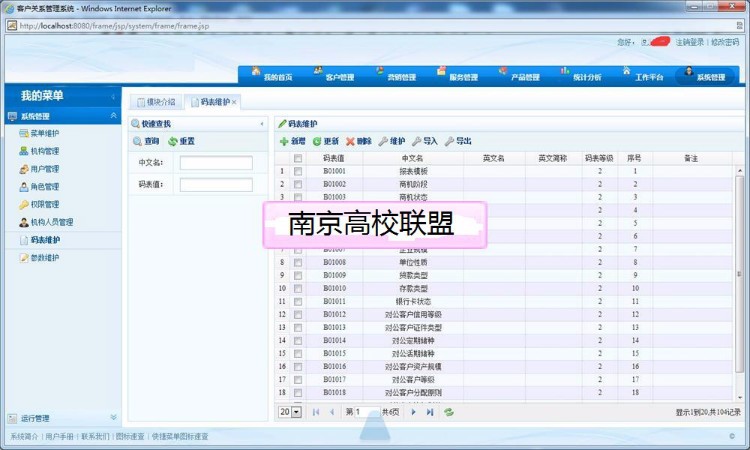Click the page number input in pager
The height and width of the screenshot is (450, 750).
click(367, 412)
